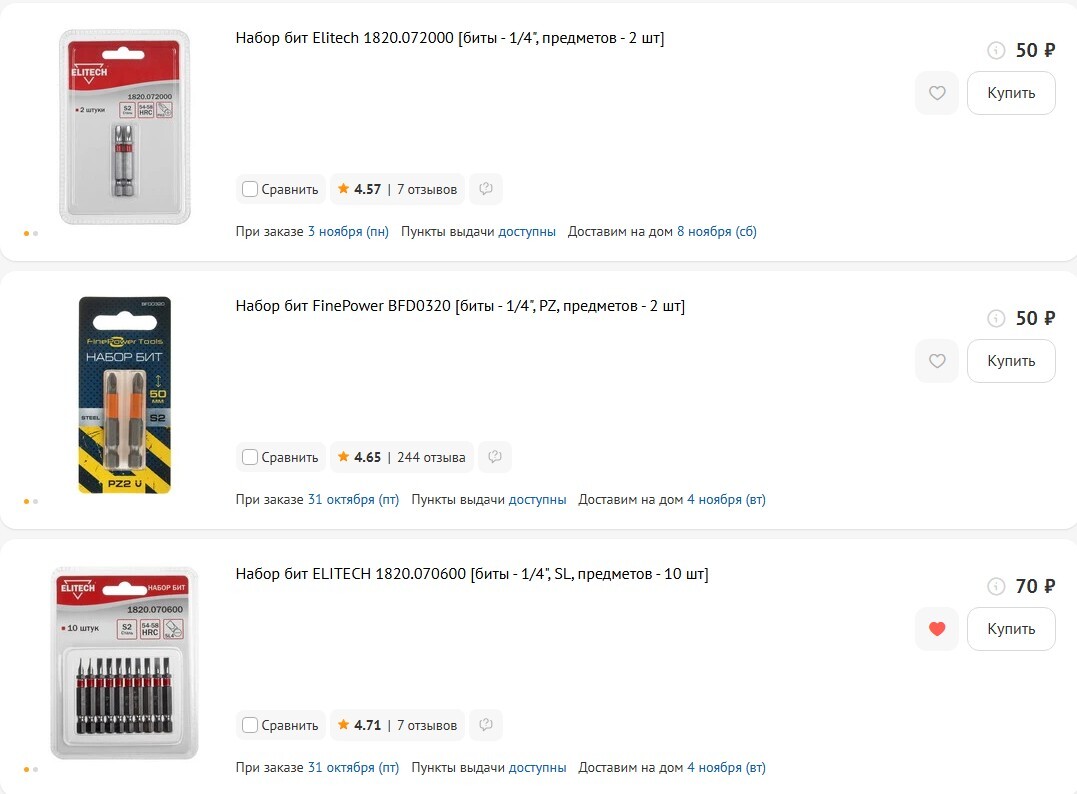Click the 3 ноября (пн) order date
Screen dimensions: 1077x794
(348, 231)
